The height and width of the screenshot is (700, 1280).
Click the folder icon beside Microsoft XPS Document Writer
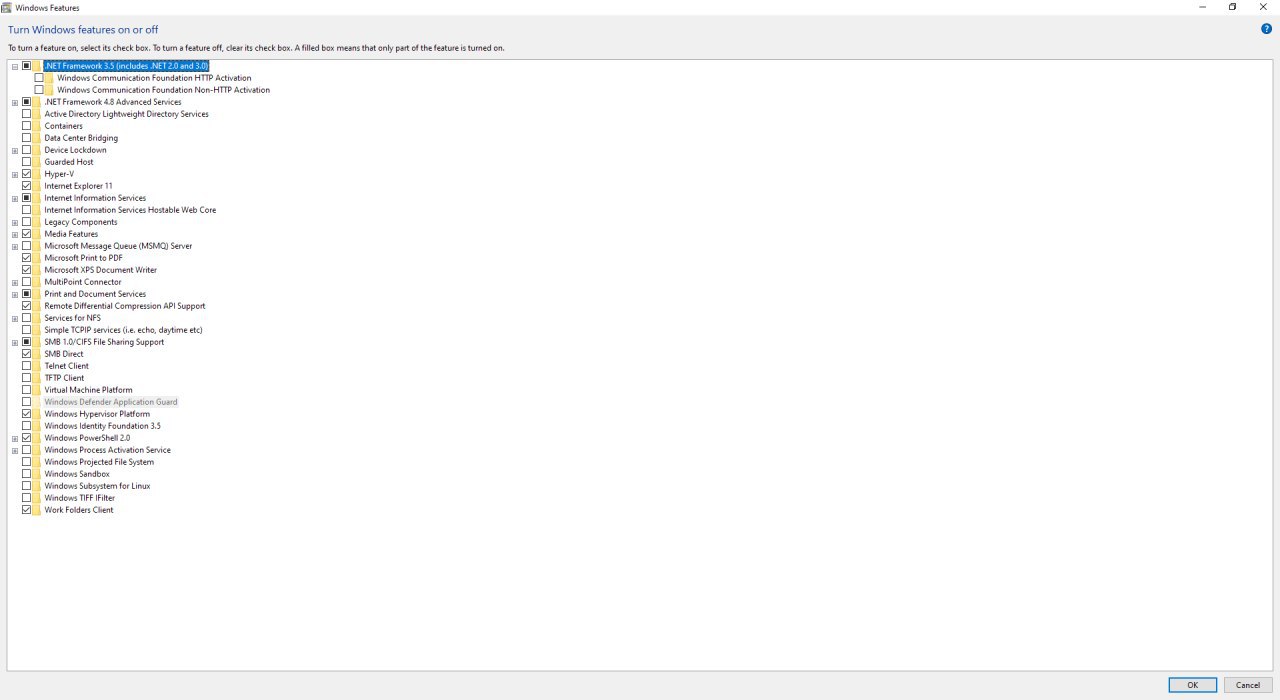(x=38, y=270)
